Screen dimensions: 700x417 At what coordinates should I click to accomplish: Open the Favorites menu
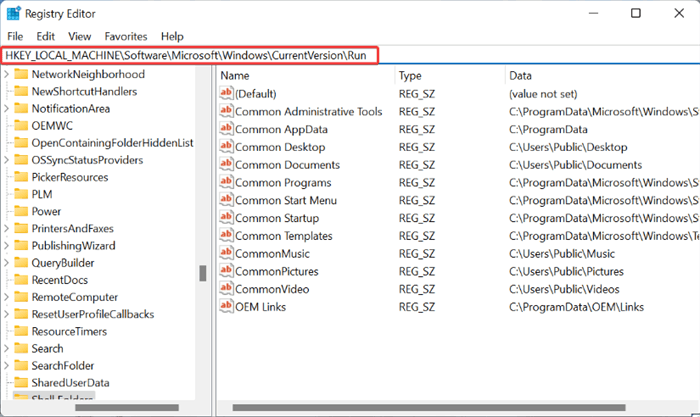tap(125, 36)
